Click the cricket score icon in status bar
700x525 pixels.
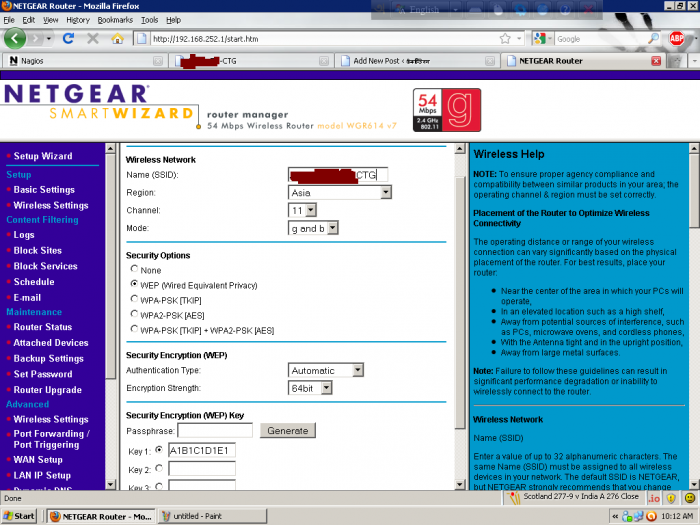pos(514,497)
